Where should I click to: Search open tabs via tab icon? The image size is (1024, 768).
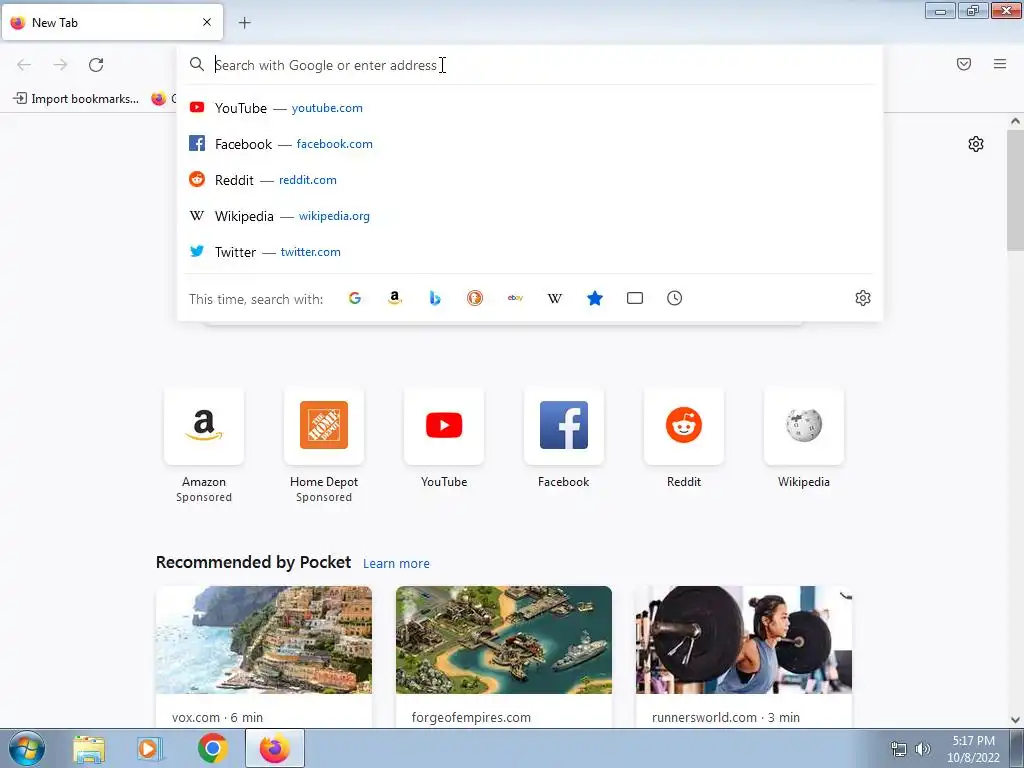click(x=635, y=298)
